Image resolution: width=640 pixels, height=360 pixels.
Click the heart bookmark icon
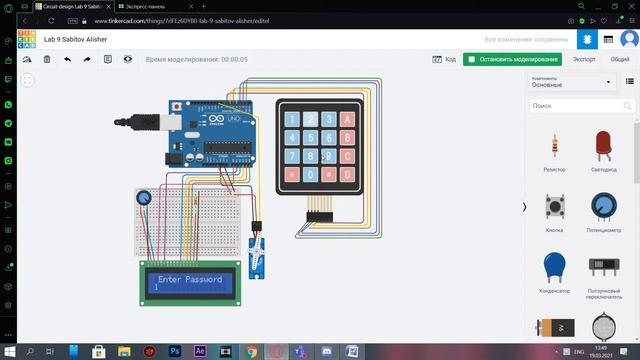pos(604,21)
